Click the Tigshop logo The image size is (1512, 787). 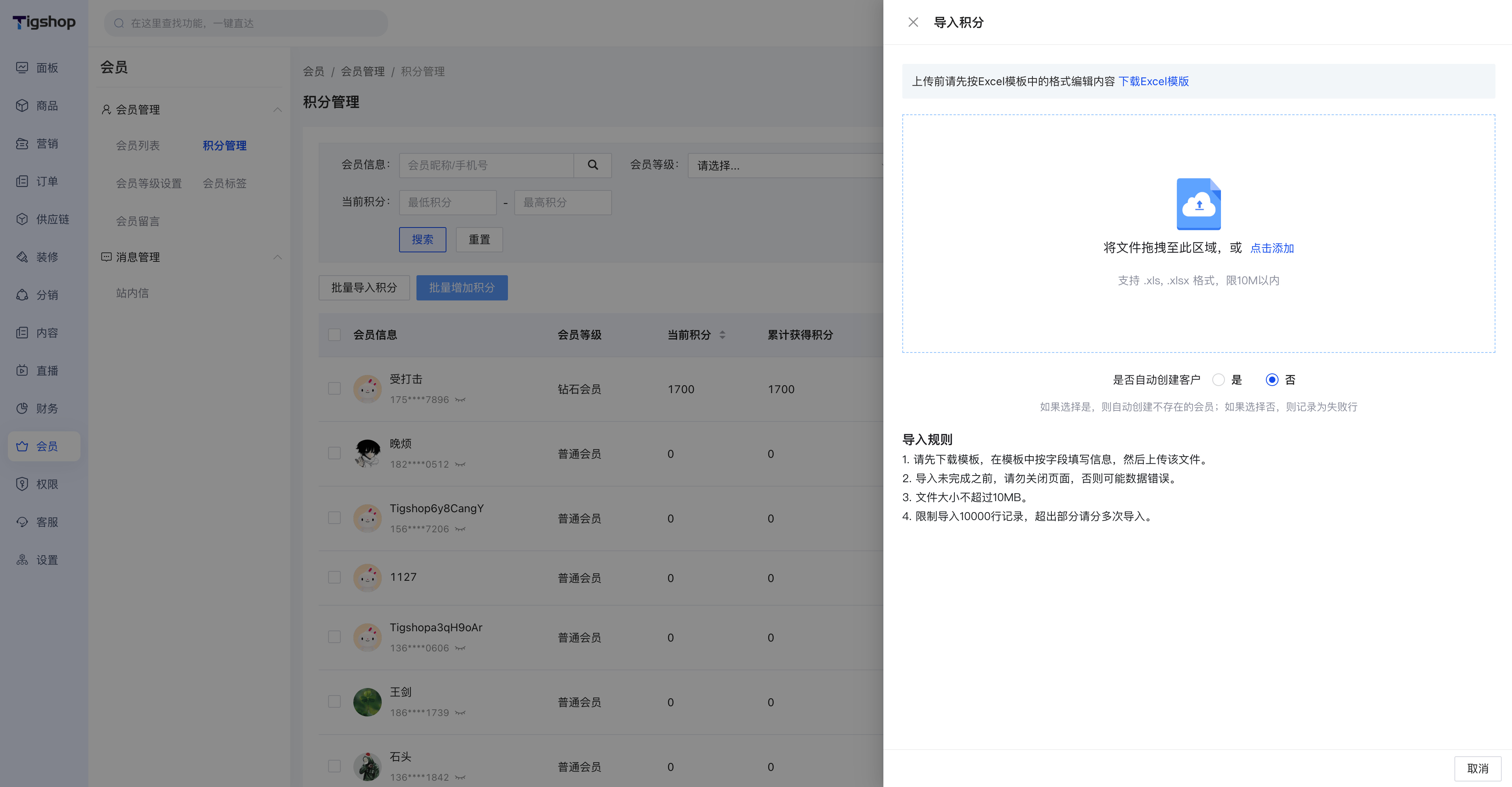[x=44, y=22]
